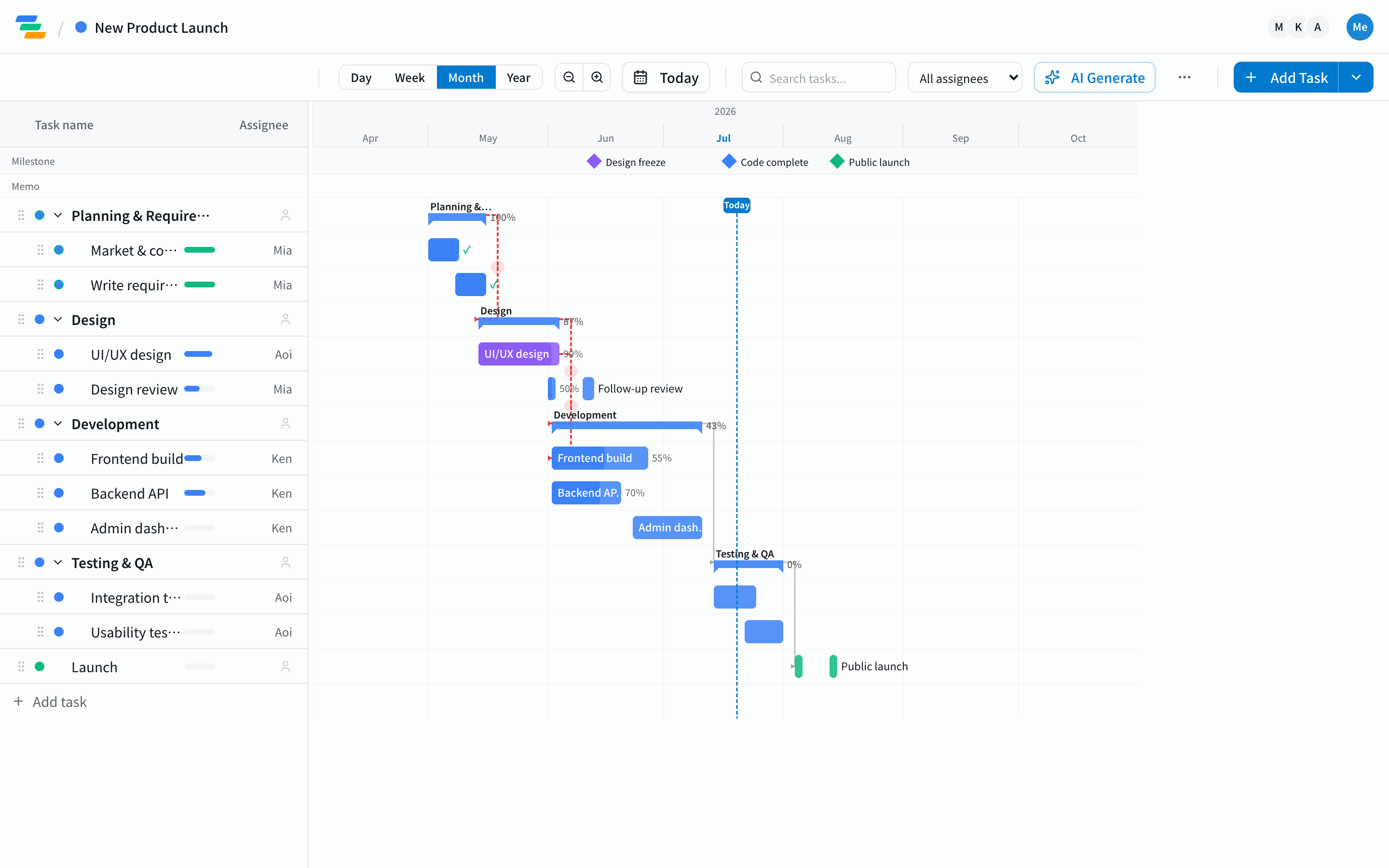This screenshot has height=868, width=1389.
Task: Switch to Week view
Action: [x=409, y=78]
